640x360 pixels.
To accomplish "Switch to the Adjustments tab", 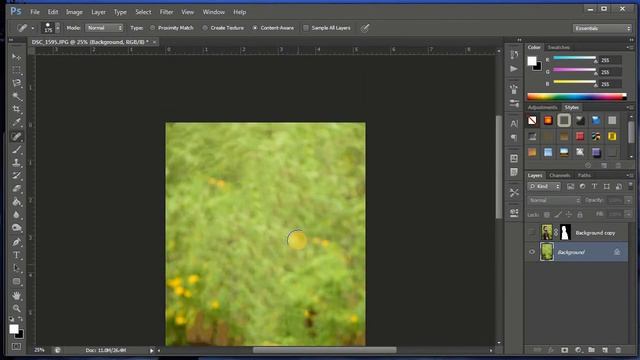I will tap(542, 107).
